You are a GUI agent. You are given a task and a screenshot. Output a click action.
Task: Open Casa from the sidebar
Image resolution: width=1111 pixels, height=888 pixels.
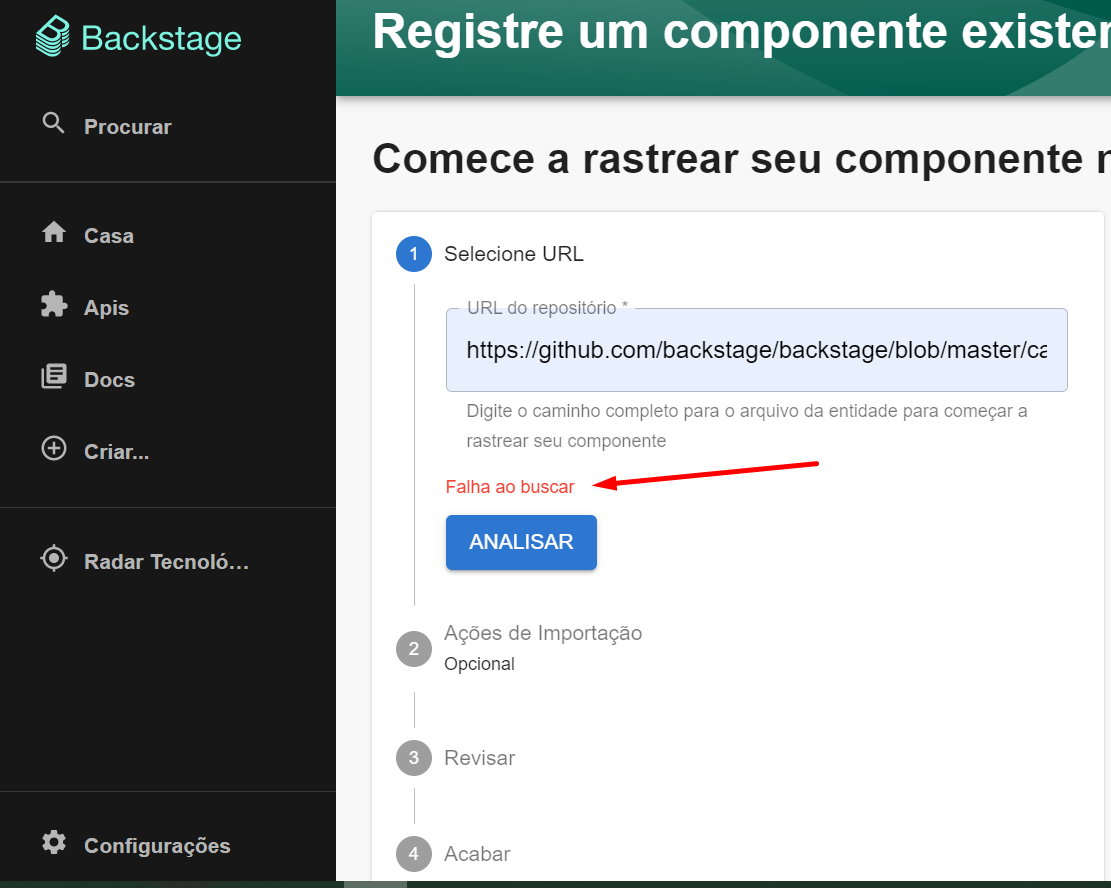[109, 235]
